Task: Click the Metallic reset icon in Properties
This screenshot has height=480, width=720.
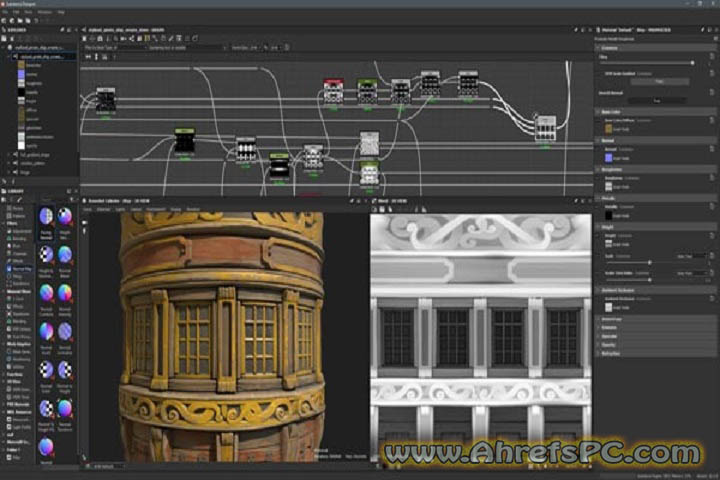Action: coord(712,207)
